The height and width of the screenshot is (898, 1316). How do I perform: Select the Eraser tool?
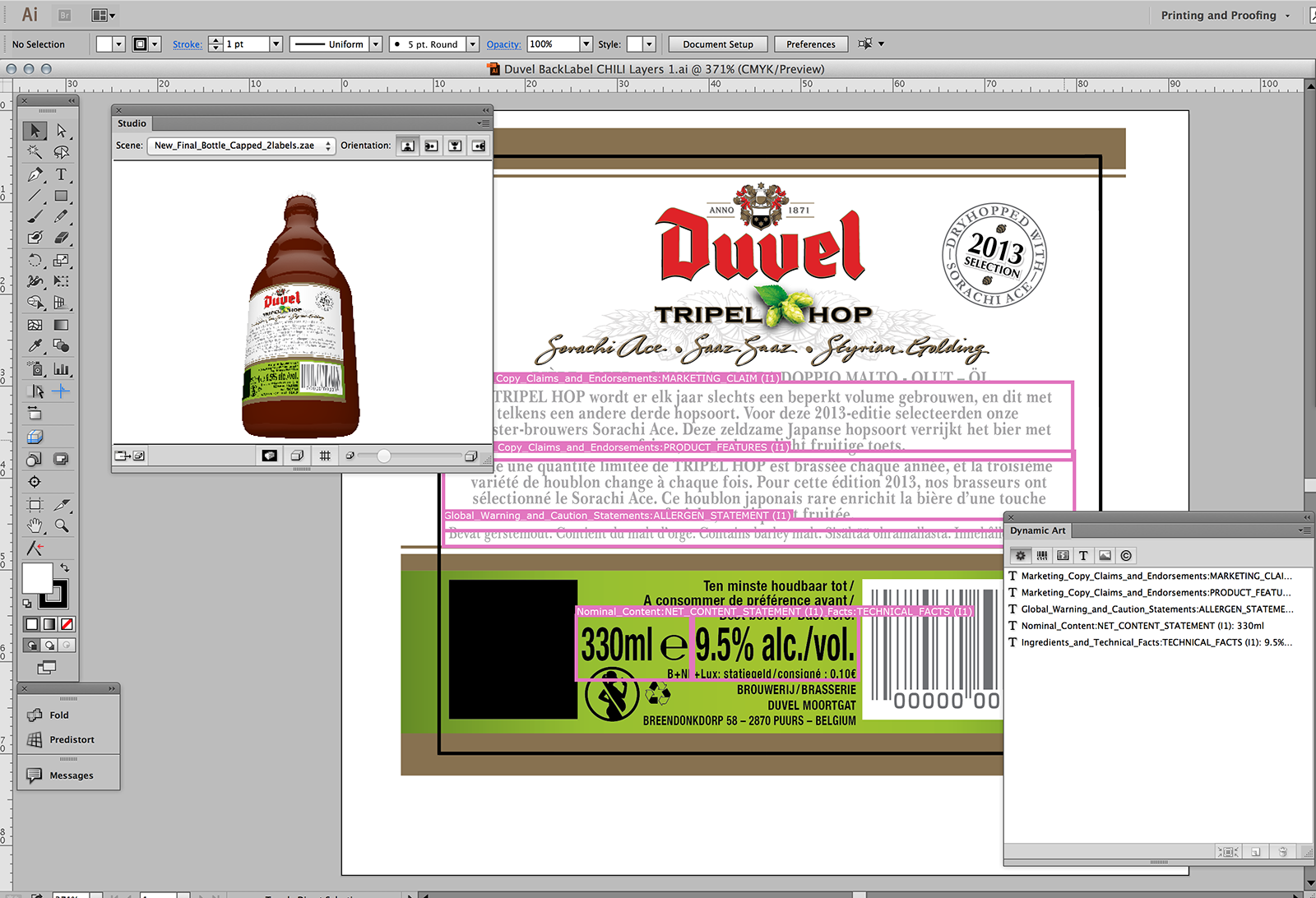point(62,238)
